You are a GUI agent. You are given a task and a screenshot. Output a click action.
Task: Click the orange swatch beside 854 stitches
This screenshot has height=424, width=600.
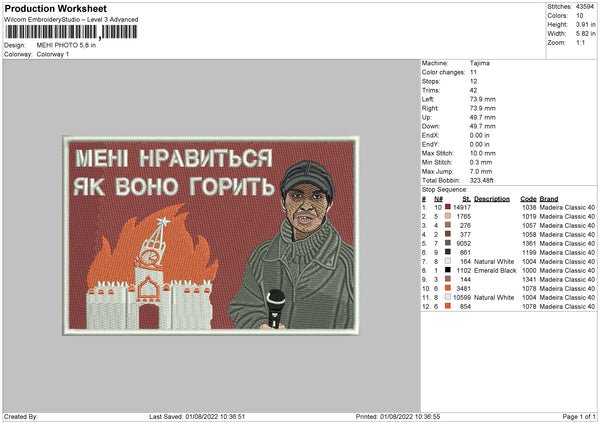[x=448, y=306]
